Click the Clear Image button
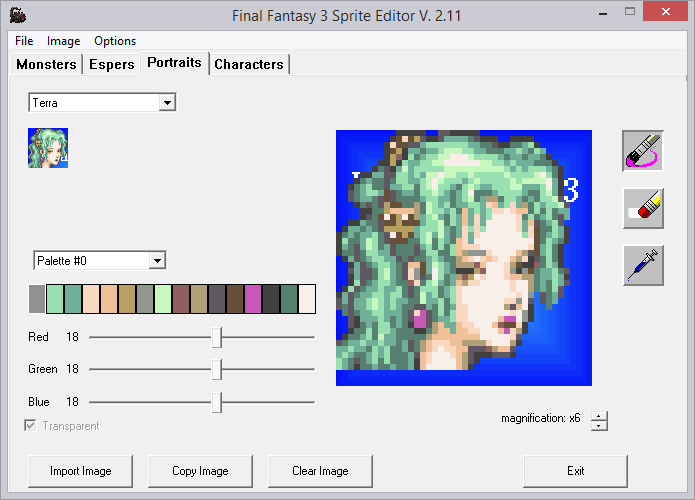This screenshot has width=695, height=500. [x=320, y=471]
